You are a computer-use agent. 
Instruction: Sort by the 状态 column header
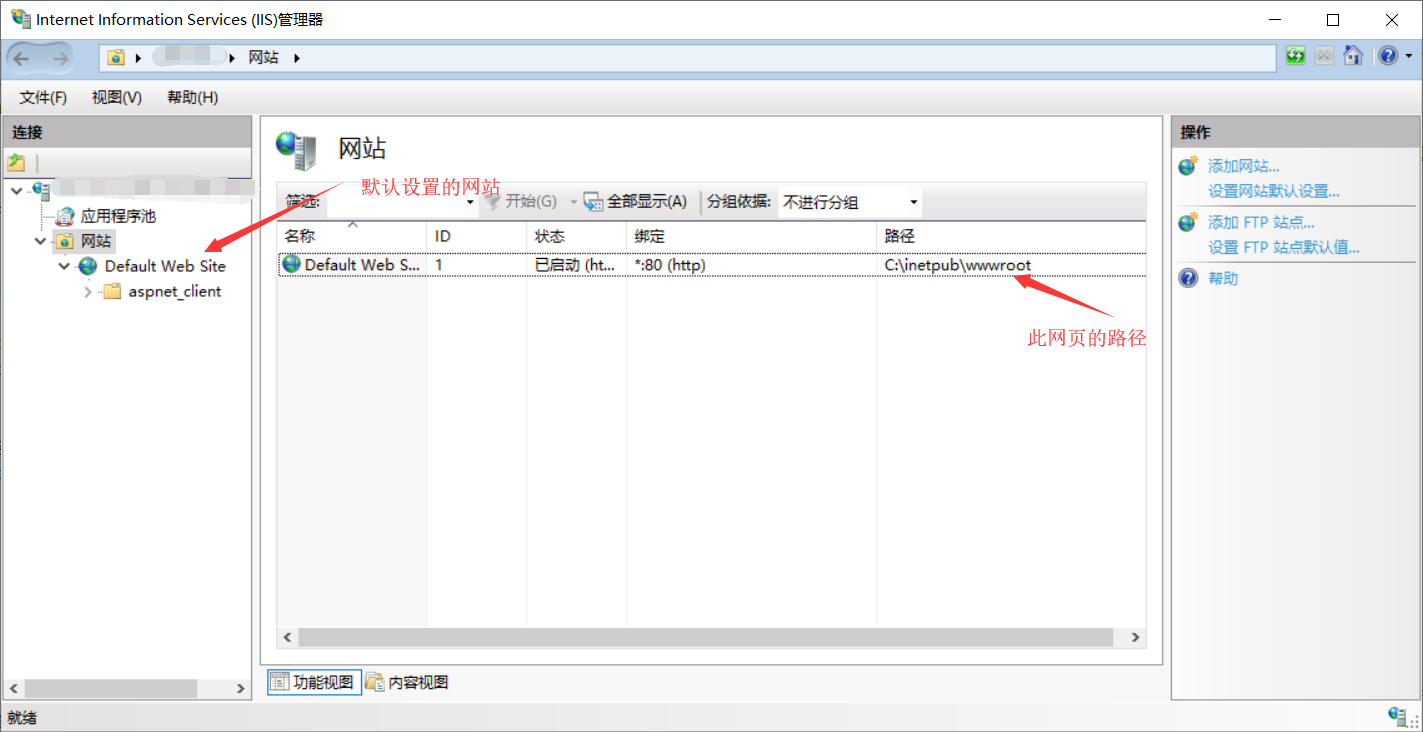[576, 237]
